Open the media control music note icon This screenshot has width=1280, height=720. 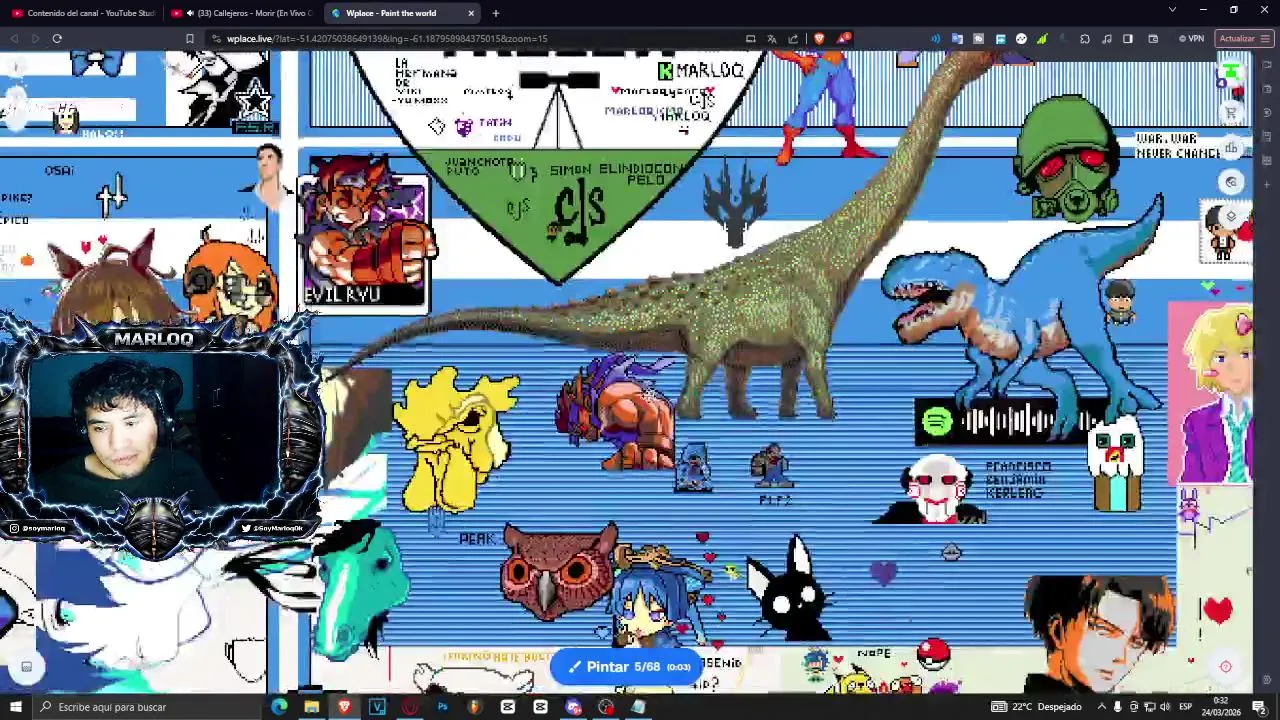[1107, 39]
